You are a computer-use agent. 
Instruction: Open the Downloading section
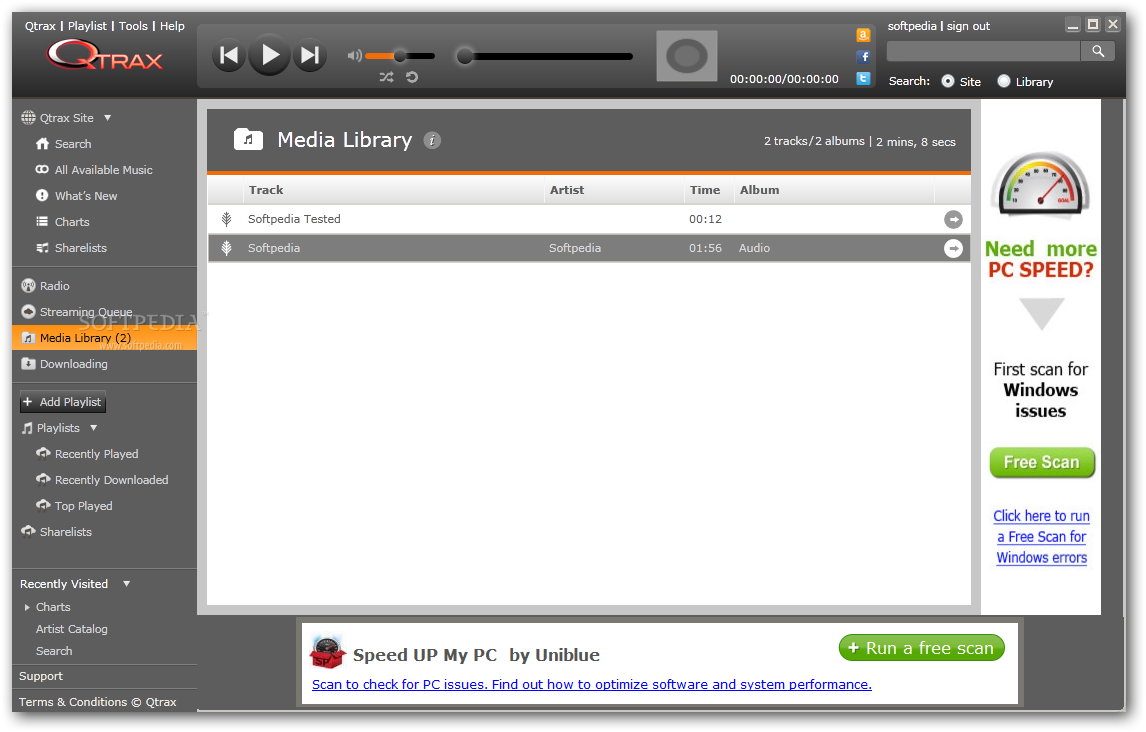[x=73, y=364]
